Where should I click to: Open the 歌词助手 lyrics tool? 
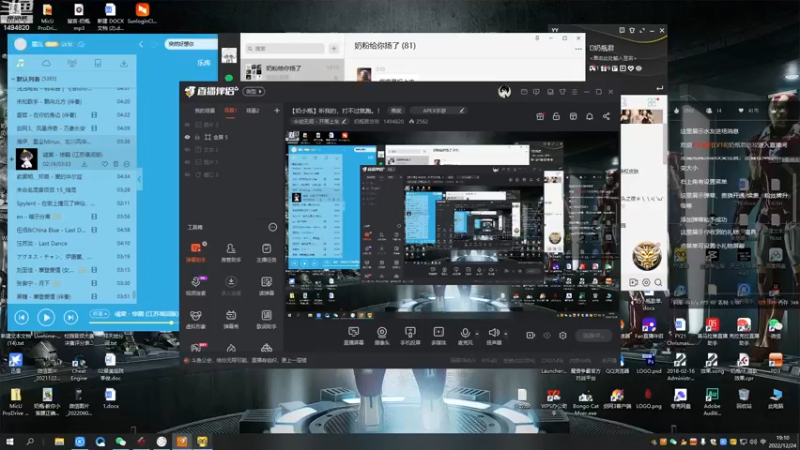tap(266, 319)
